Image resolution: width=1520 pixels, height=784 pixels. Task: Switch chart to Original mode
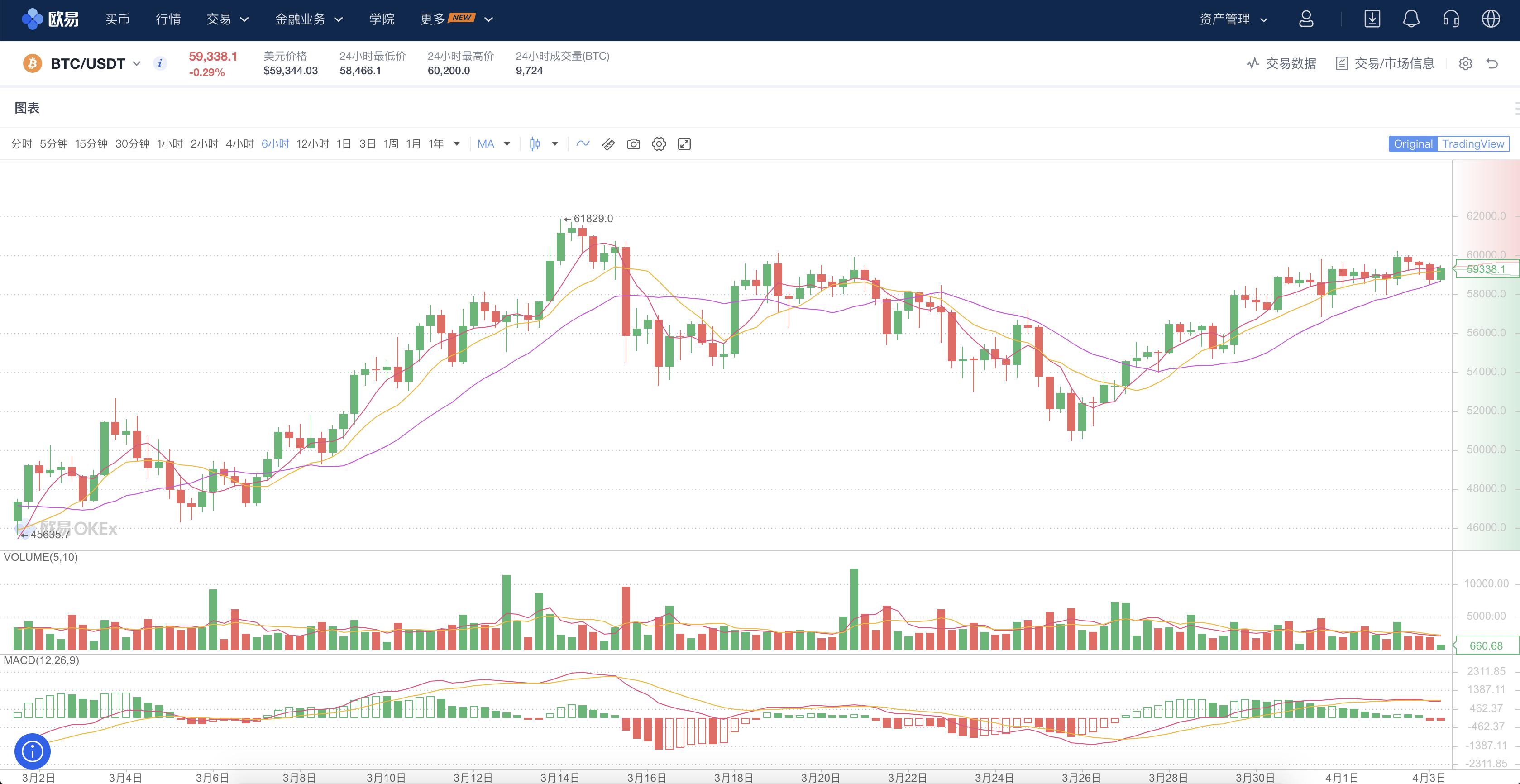(1413, 144)
